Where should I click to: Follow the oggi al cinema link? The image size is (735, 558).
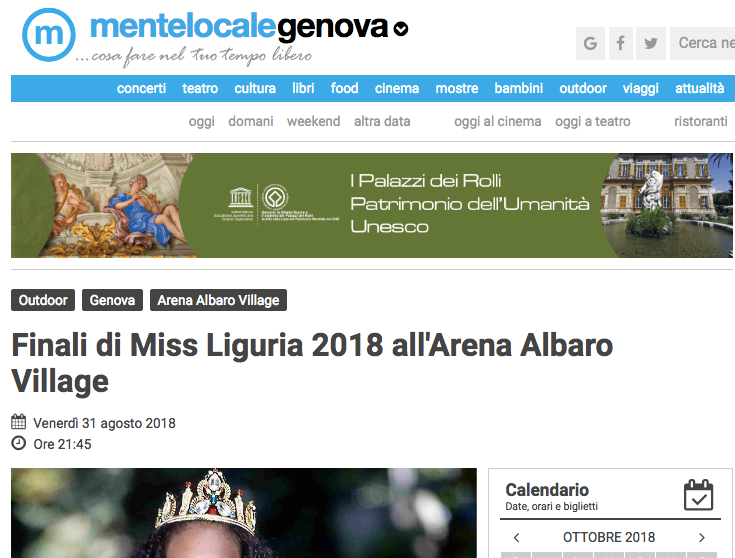[x=498, y=121]
